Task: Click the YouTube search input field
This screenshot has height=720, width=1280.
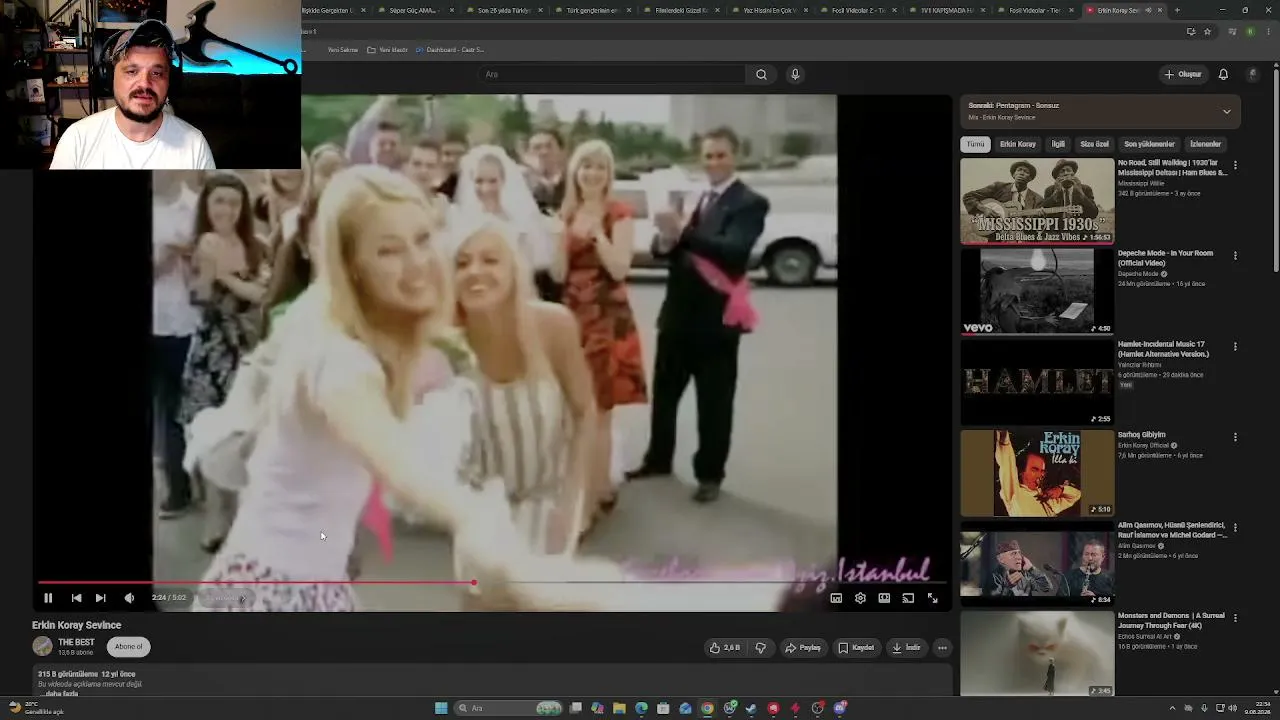Action: click(612, 74)
